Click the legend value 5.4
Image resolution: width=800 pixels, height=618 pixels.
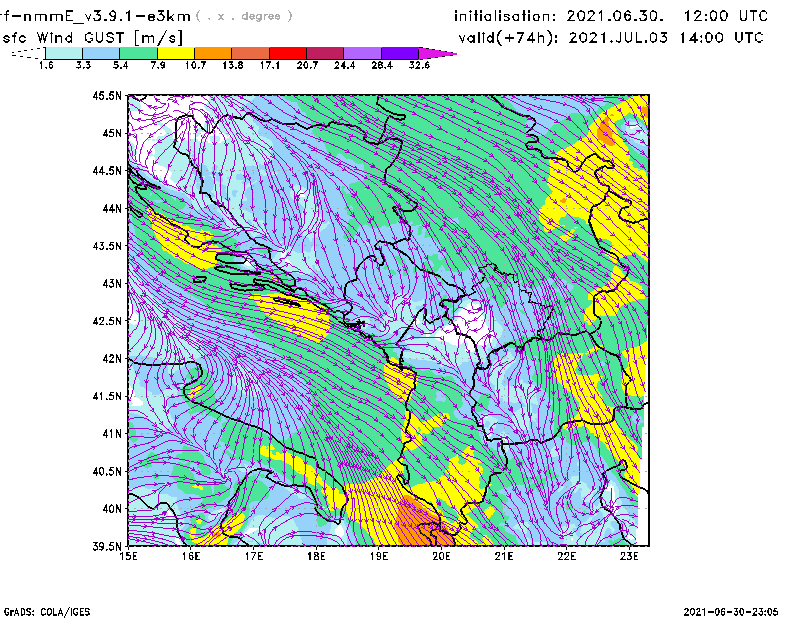point(120,65)
